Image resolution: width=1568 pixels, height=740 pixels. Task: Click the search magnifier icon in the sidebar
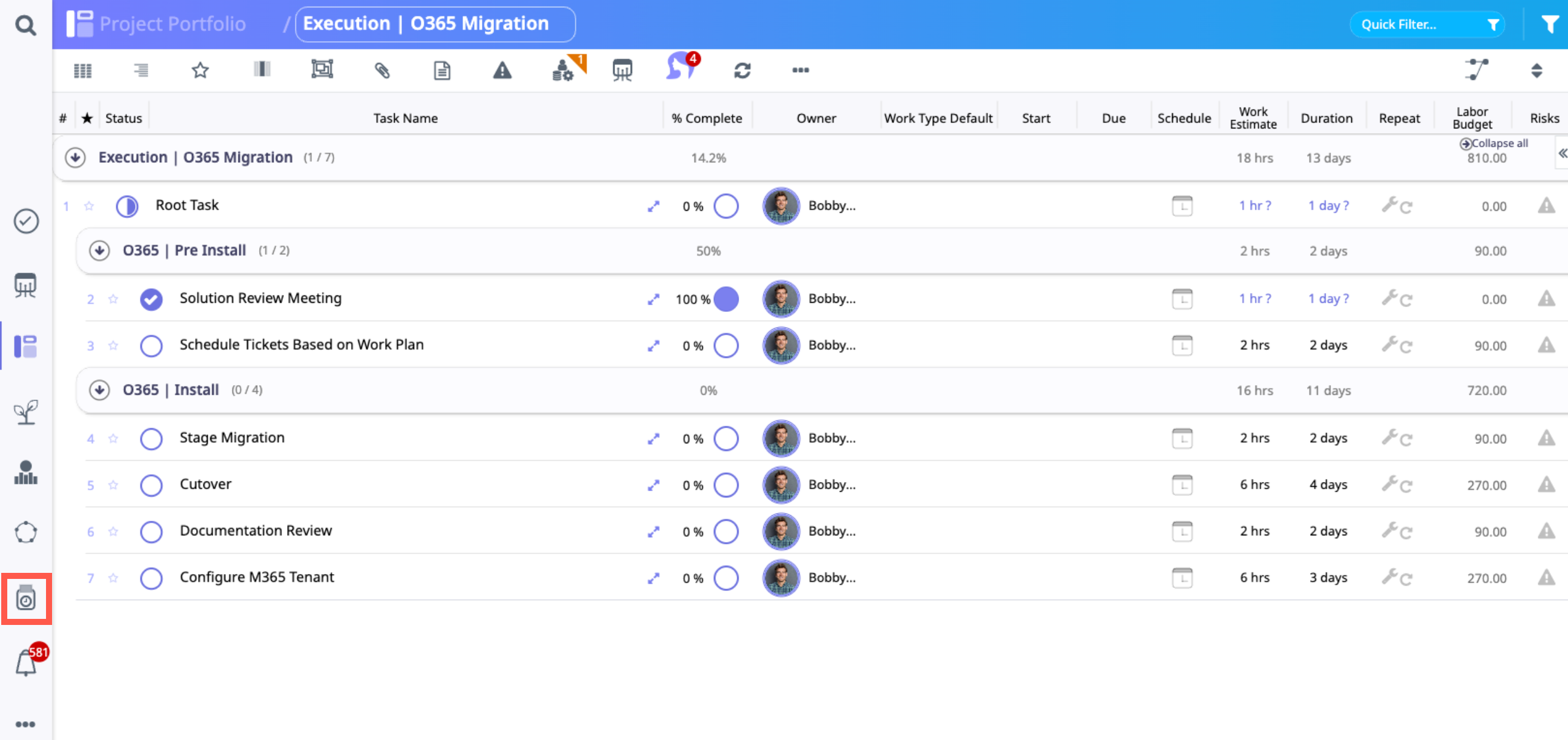coord(25,25)
